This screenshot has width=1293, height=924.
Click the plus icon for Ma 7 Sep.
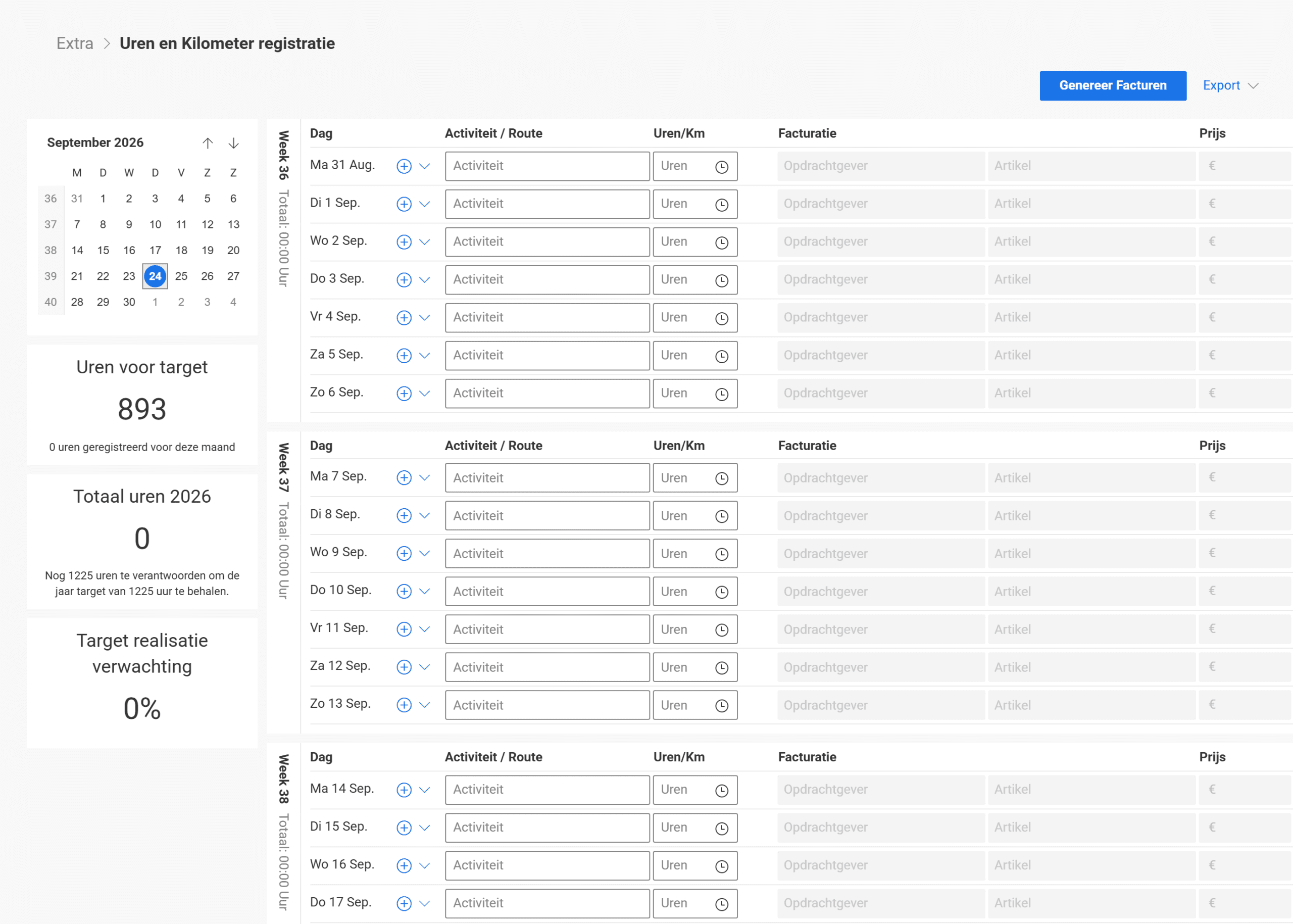[x=404, y=478]
